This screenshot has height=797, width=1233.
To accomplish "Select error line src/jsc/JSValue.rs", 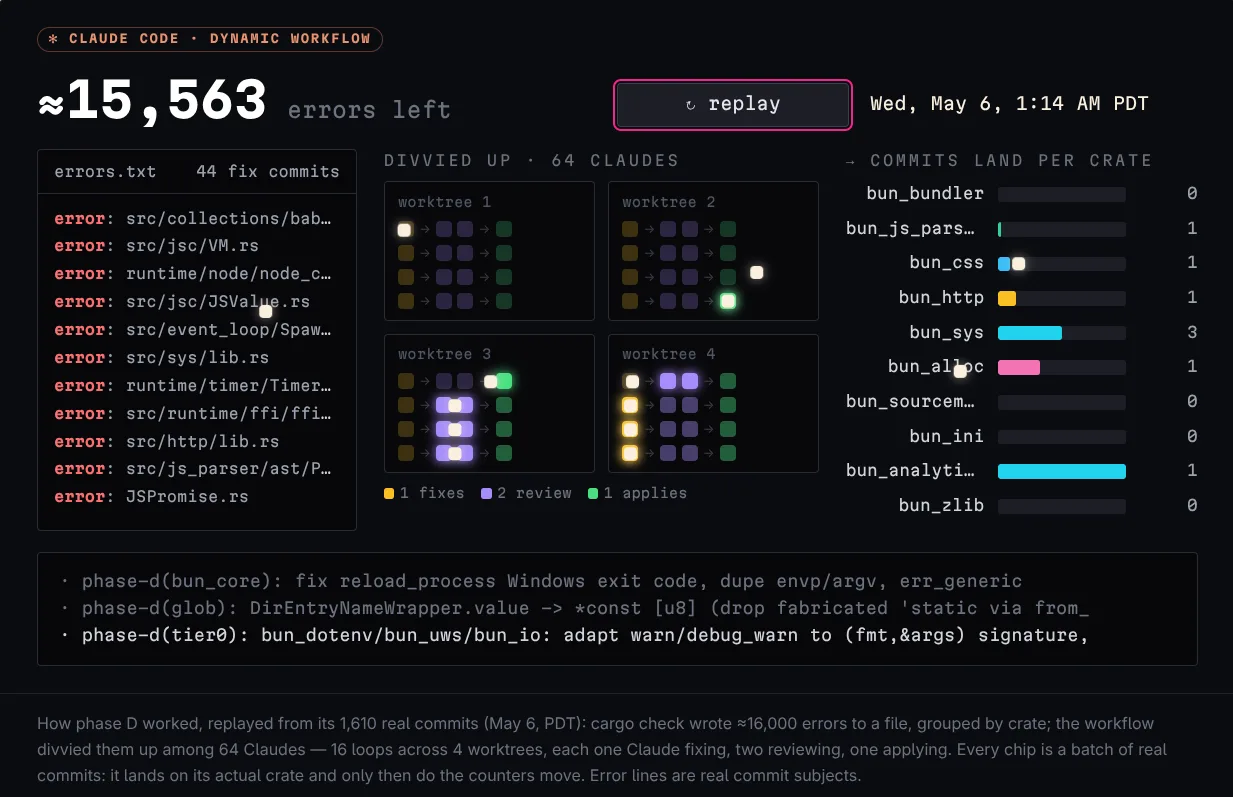I will [x=182, y=302].
